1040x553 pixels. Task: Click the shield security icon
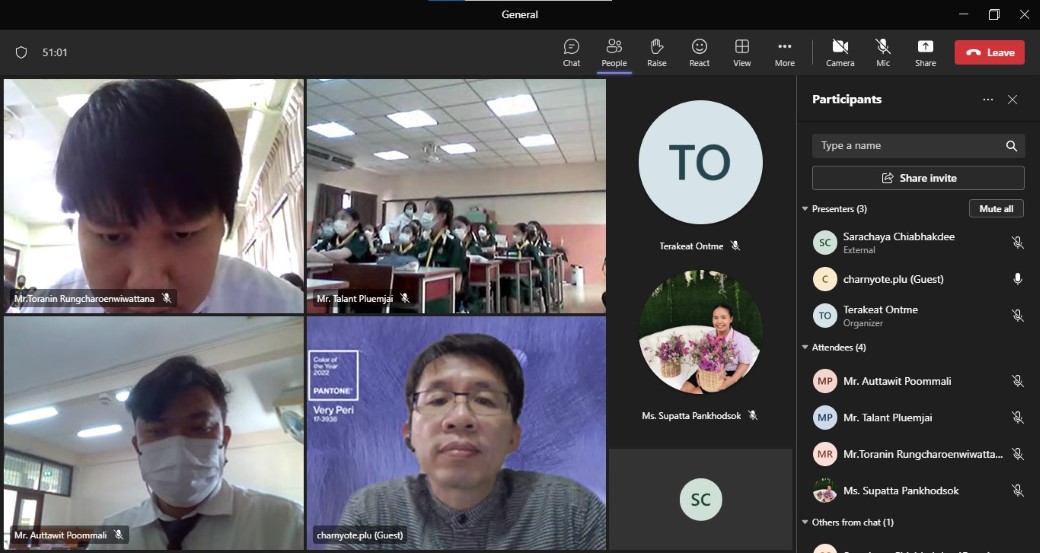click(21, 52)
